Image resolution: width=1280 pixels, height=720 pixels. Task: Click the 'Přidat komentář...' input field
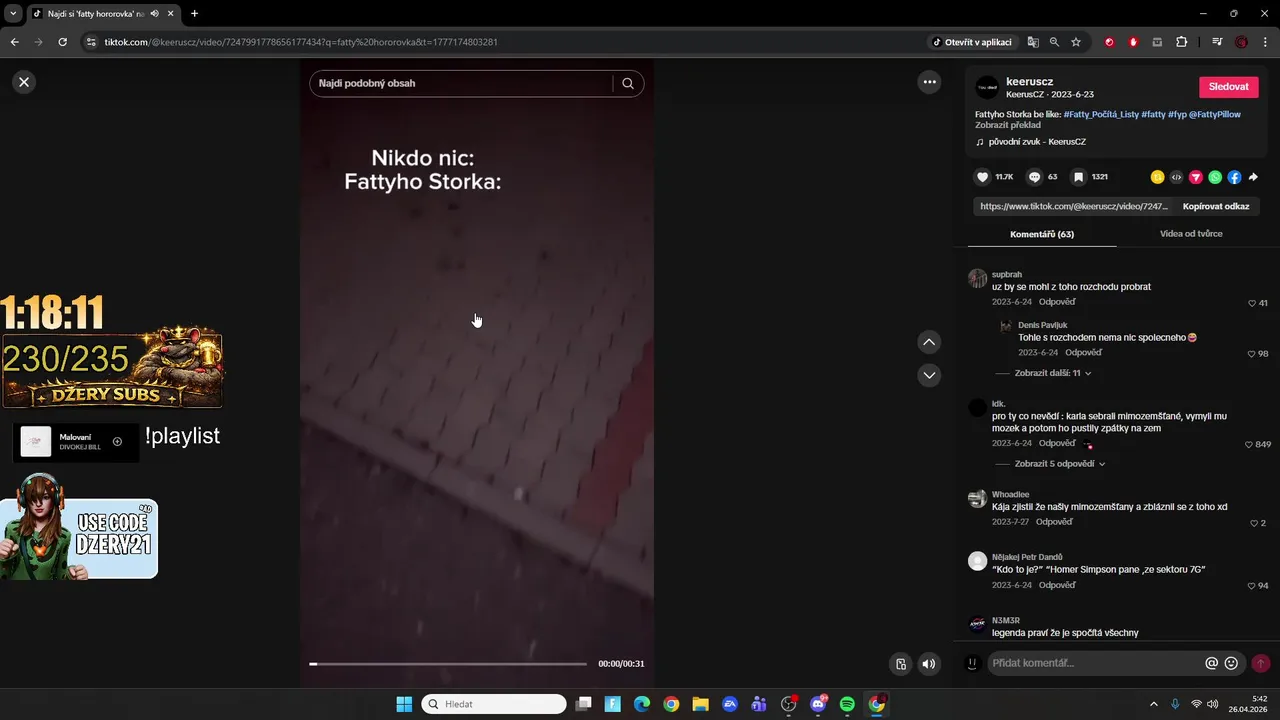(x=1095, y=663)
